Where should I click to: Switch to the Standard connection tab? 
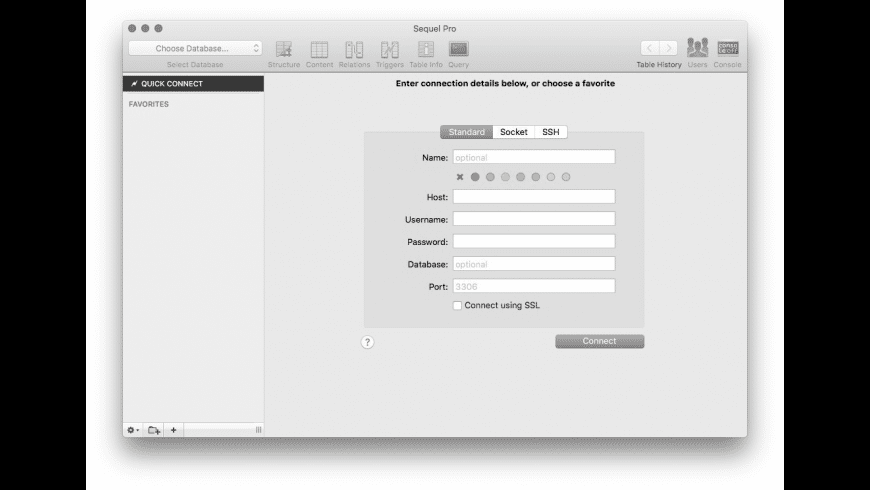(467, 132)
